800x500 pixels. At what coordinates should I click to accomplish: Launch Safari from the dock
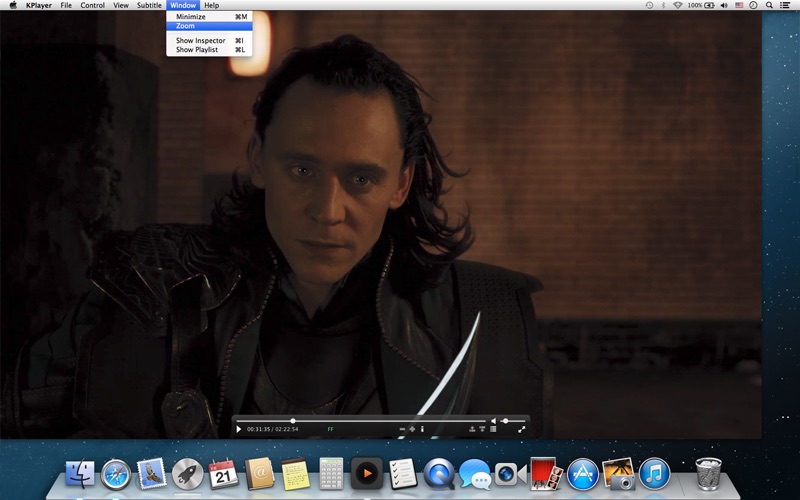pos(116,474)
